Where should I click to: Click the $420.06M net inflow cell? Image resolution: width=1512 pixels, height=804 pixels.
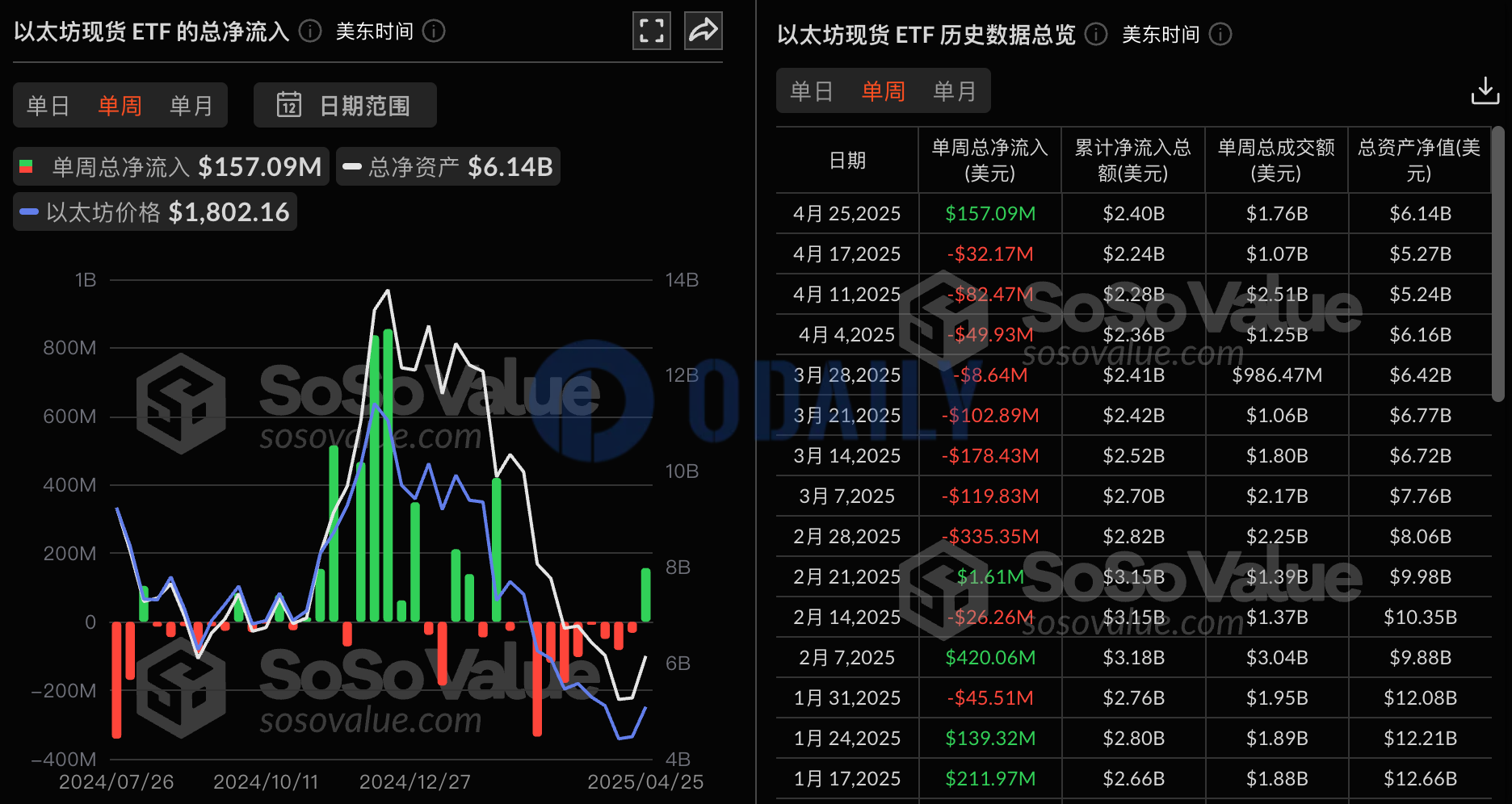point(990,658)
